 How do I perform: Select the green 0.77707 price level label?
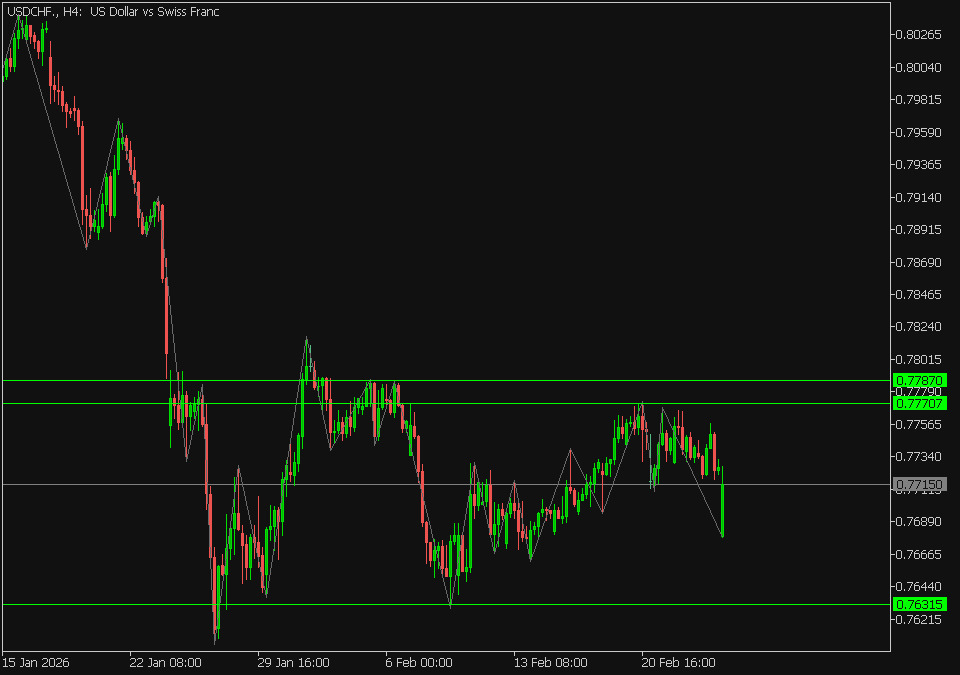919,403
